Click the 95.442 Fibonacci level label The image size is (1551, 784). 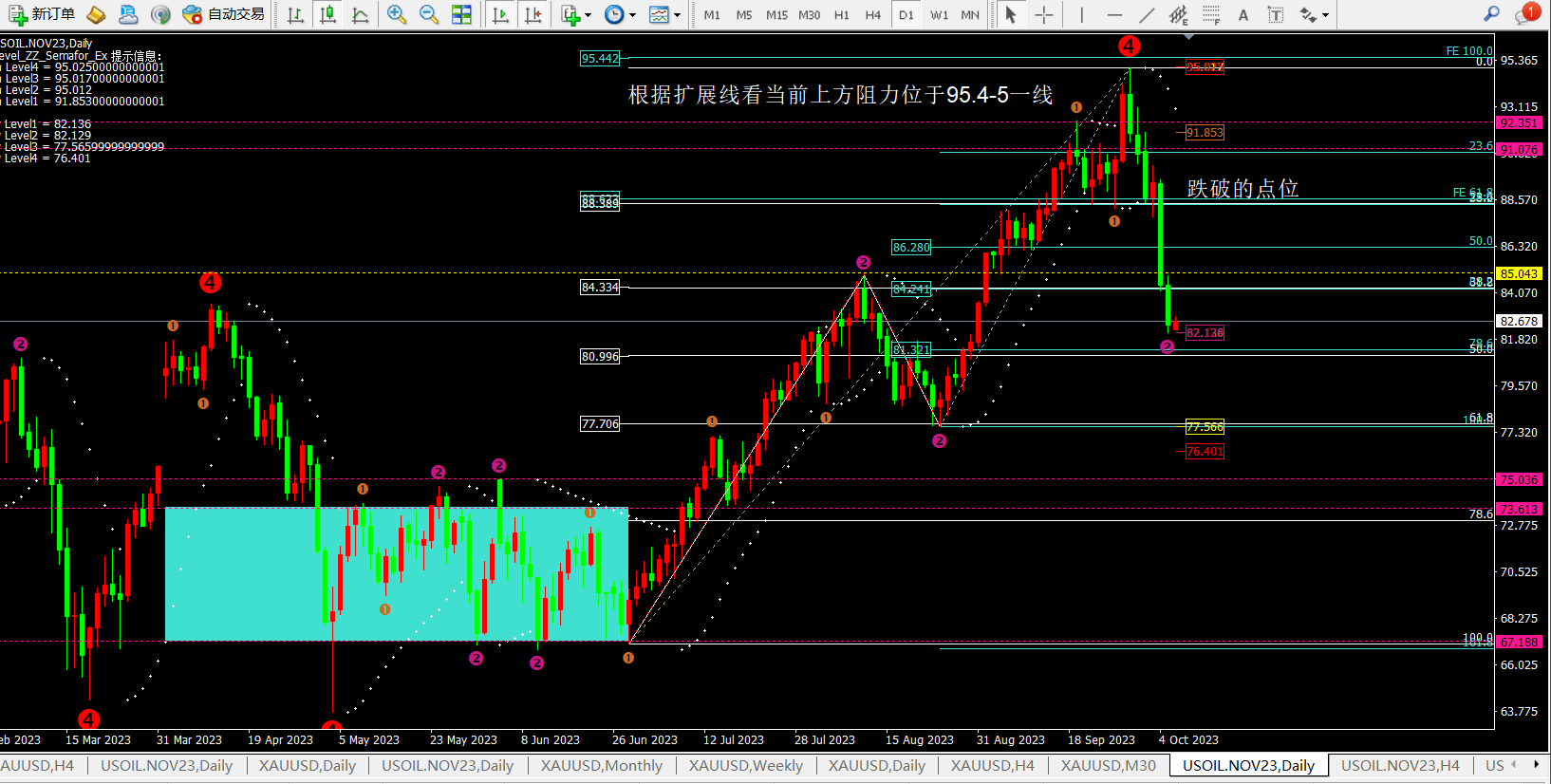(x=600, y=59)
